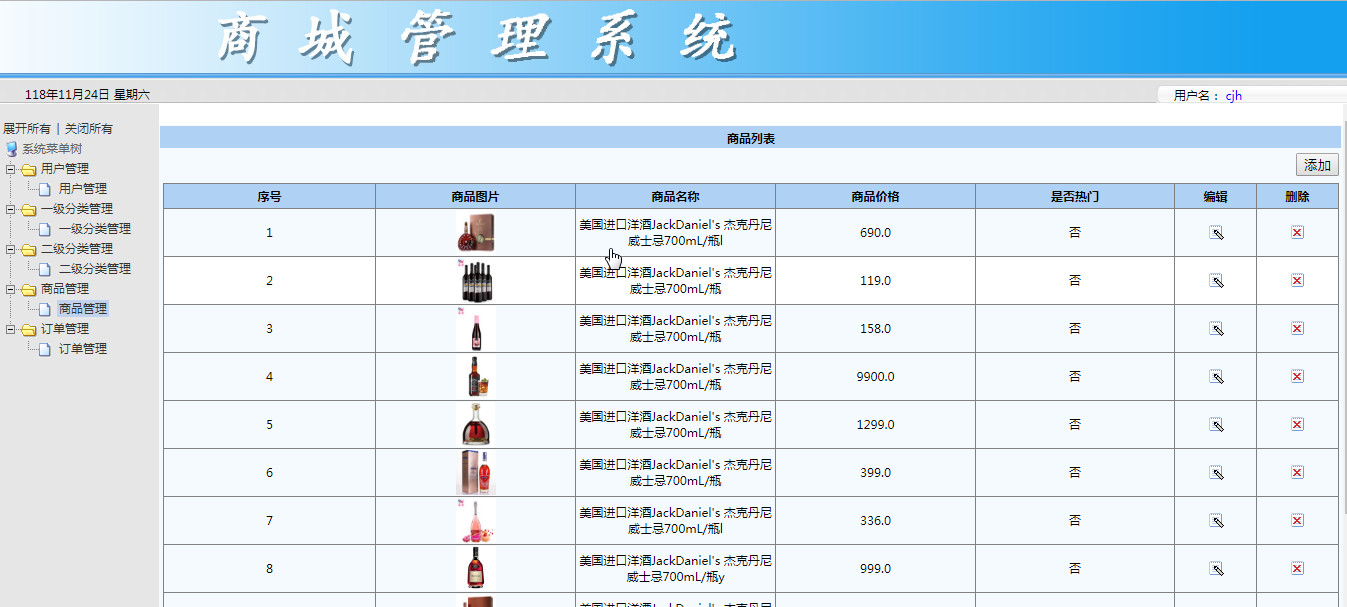Click the edit icon in row 8
Image resolution: width=1347 pixels, height=607 pixels.
click(x=1216, y=569)
